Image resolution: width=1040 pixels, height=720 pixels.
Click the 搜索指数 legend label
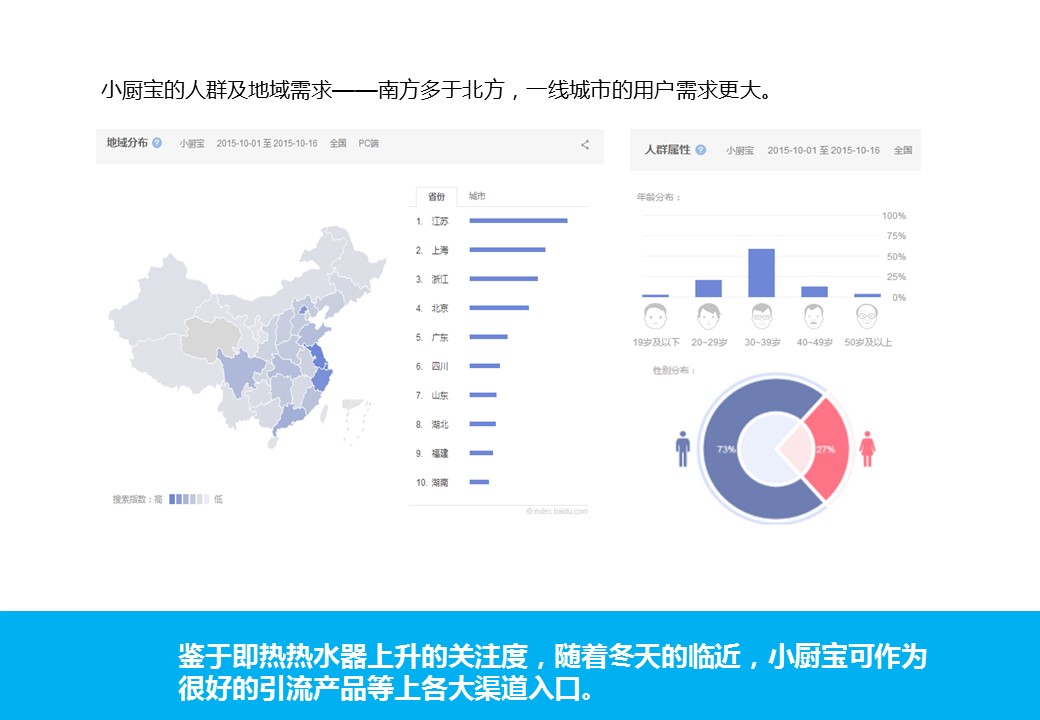click(x=137, y=499)
